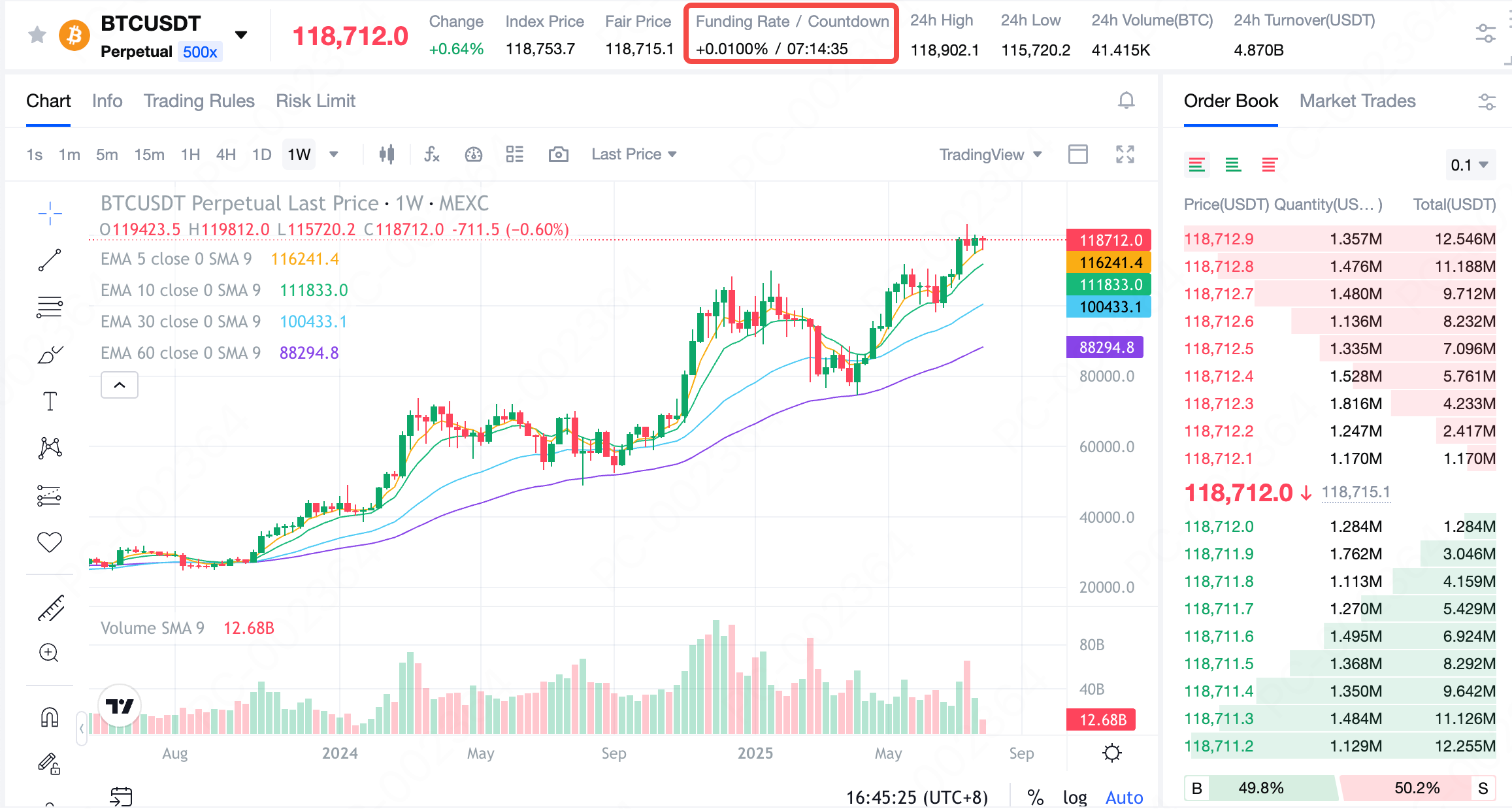Image resolution: width=1512 pixels, height=809 pixels.
Task: Open the candlestick chart style selector
Action: coord(387,154)
